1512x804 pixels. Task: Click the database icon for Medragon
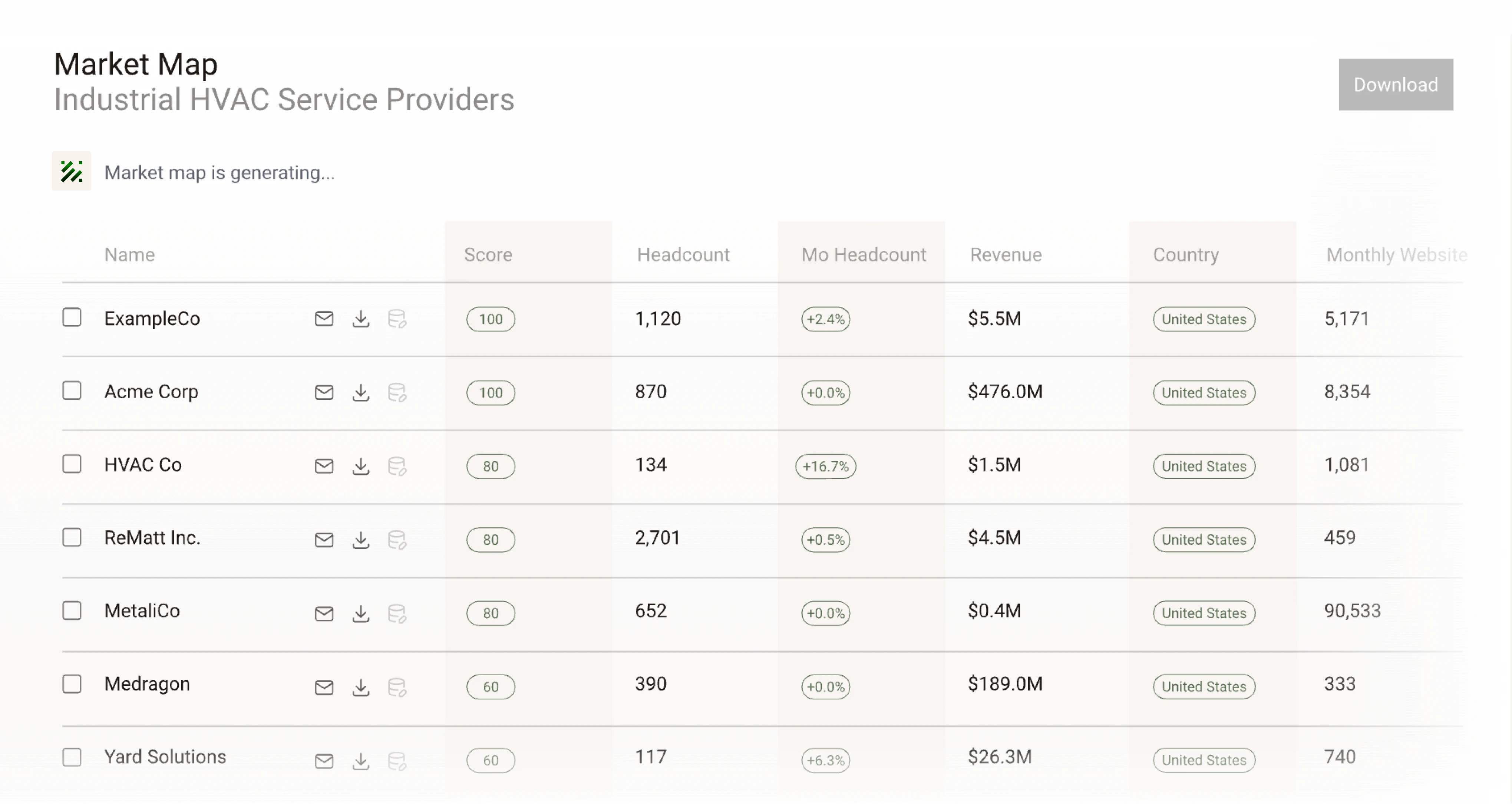point(397,686)
